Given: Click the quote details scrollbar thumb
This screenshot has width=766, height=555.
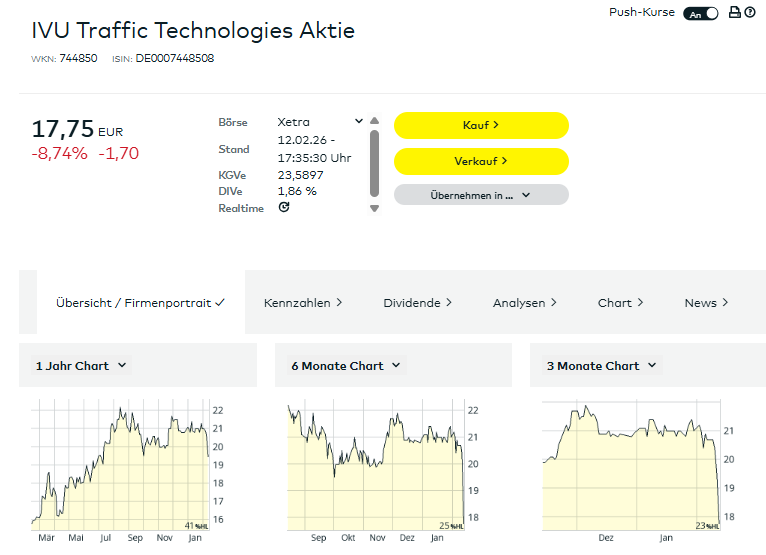Looking at the screenshot, I should coord(375,163).
